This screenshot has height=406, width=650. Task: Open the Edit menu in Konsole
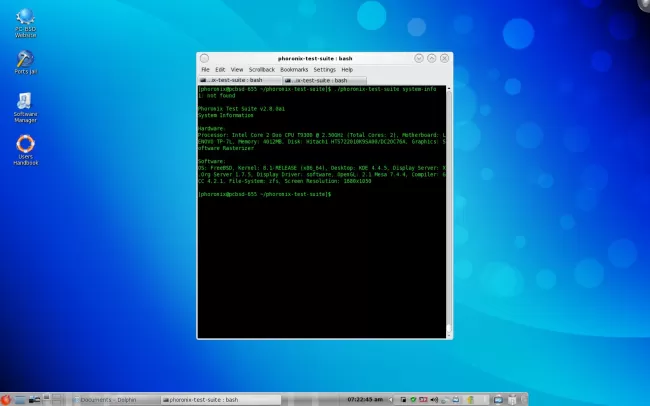220,70
